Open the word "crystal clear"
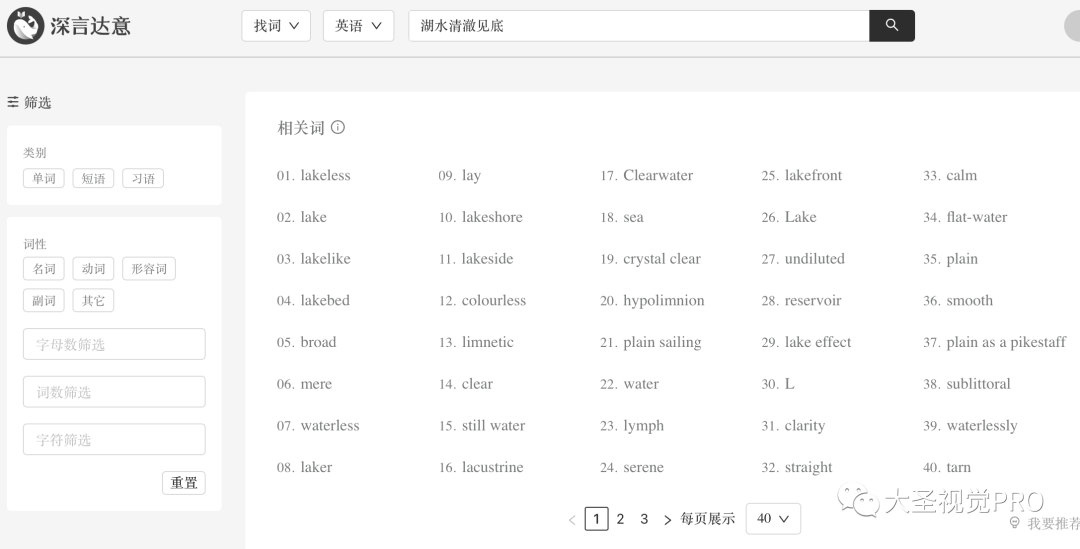1080x549 pixels. [661, 259]
